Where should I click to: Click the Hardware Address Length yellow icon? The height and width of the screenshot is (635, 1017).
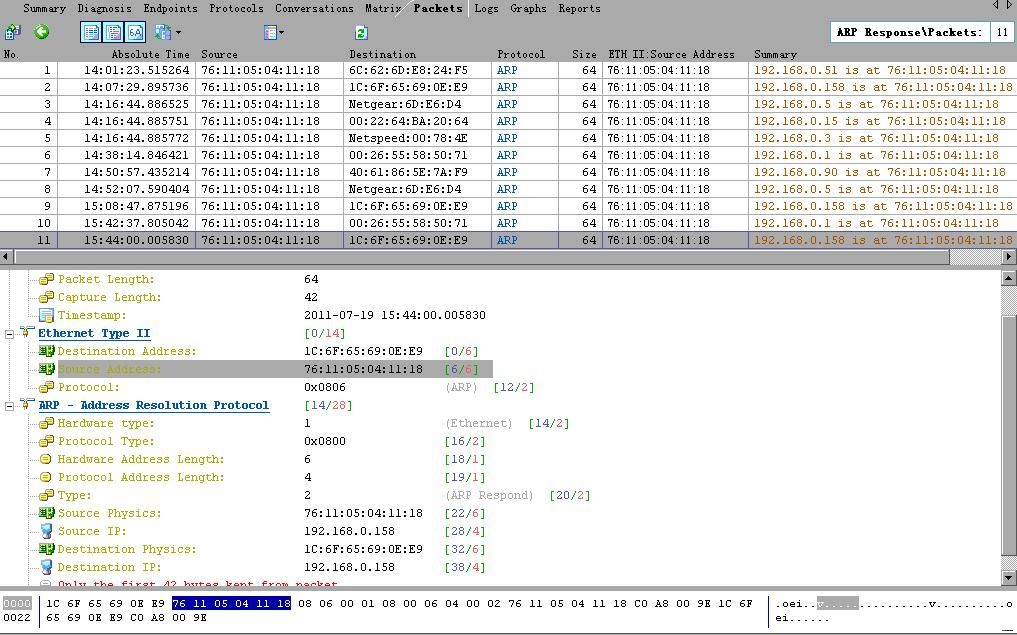46,459
